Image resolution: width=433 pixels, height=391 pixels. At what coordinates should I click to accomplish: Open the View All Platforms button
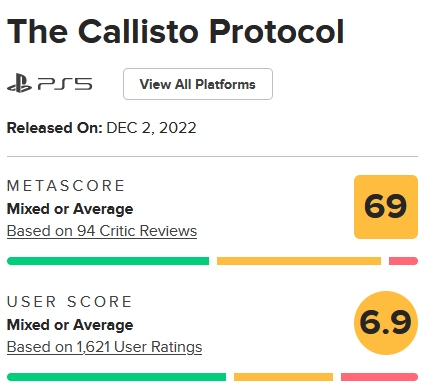[198, 84]
